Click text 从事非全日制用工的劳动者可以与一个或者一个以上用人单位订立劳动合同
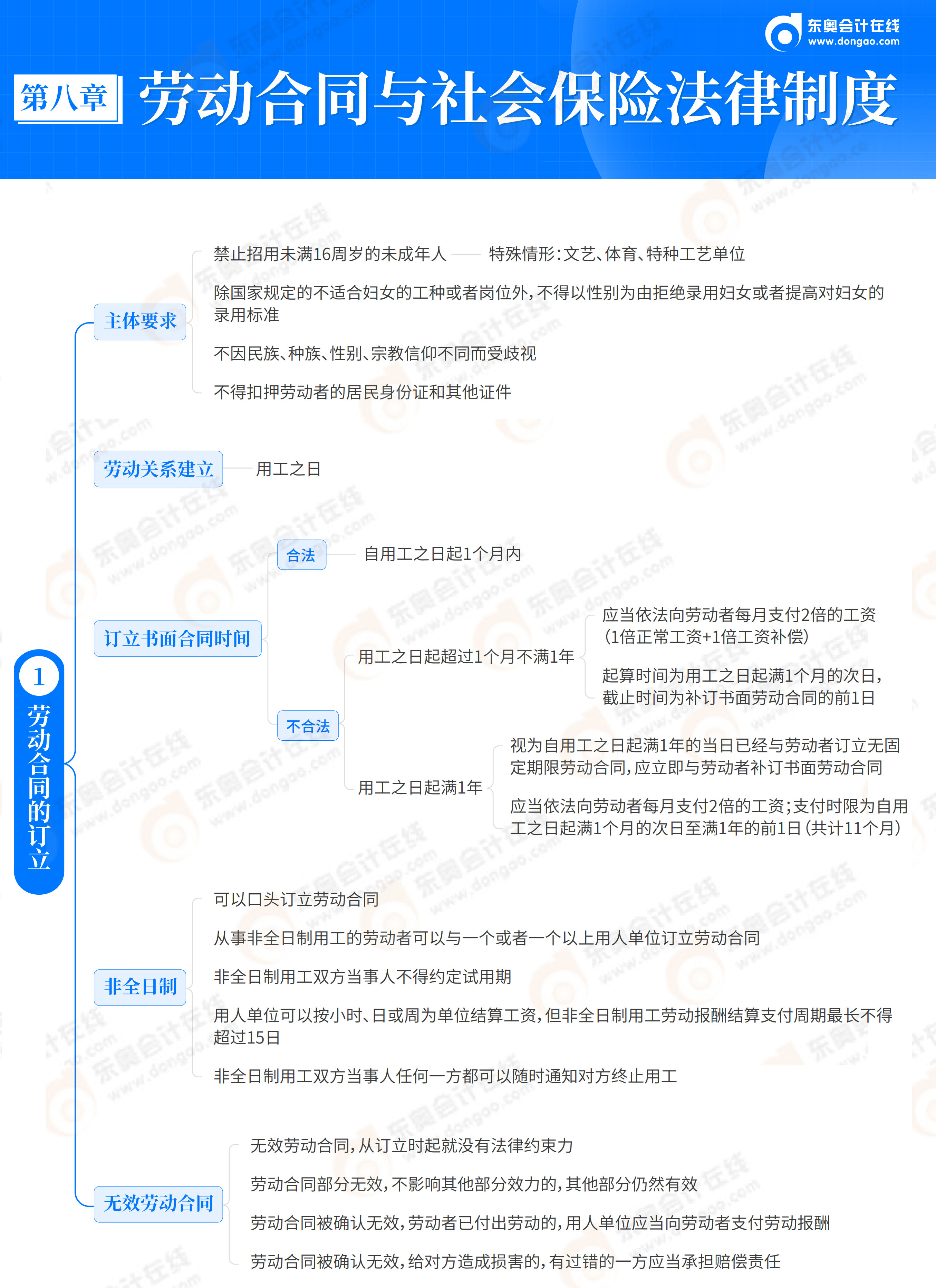The height and width of the screenshot is (1288, 936). [x=487, y=938]
